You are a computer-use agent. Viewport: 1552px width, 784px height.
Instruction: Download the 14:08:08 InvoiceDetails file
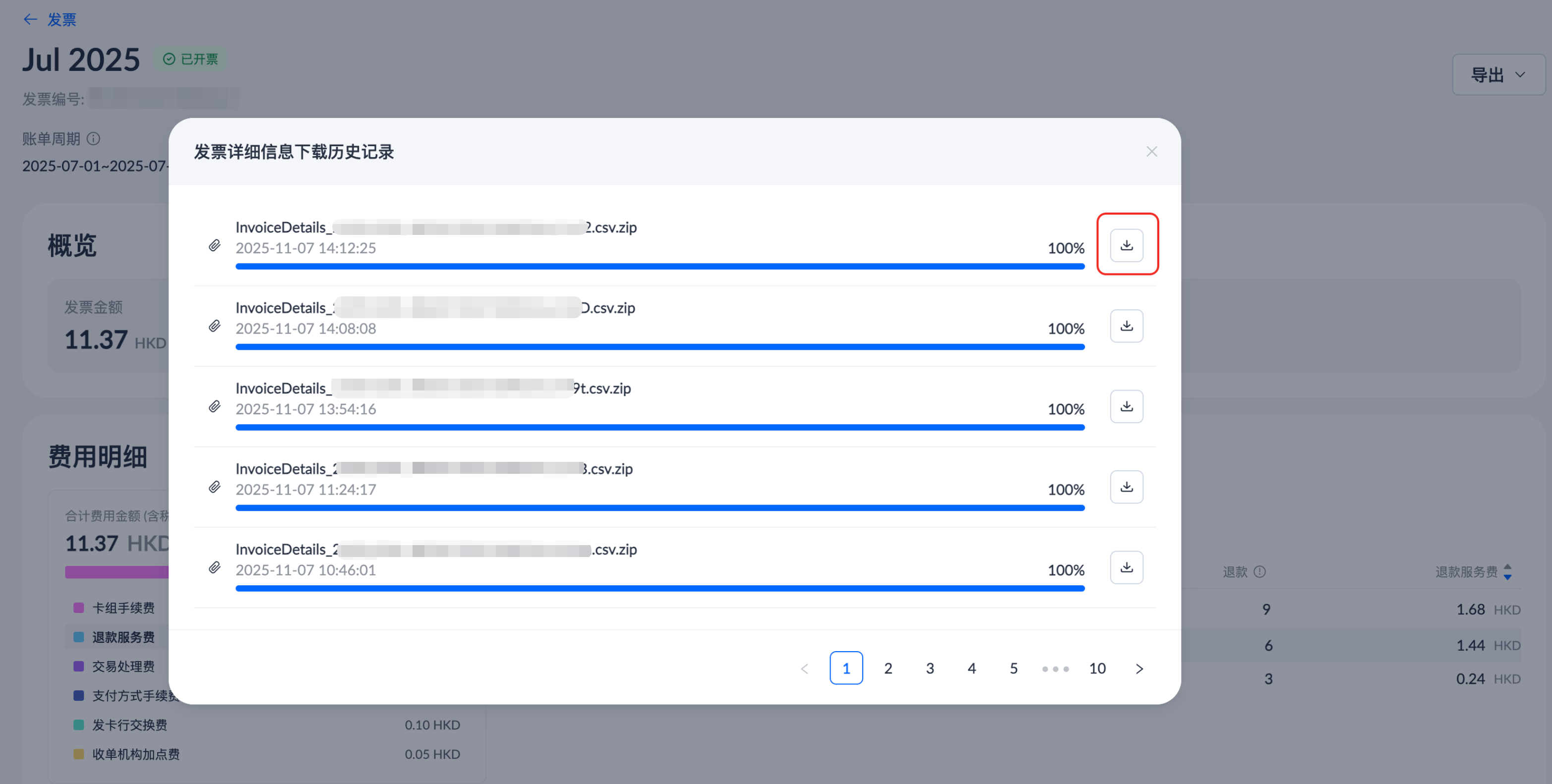1126,326
